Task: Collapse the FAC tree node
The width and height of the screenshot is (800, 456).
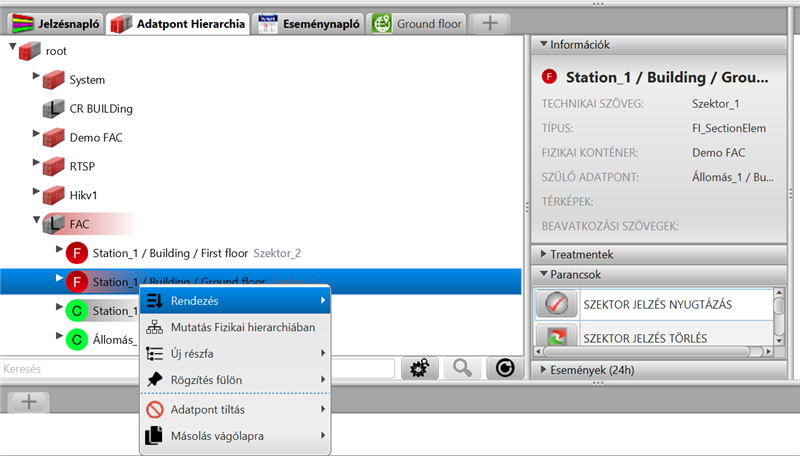Action: 35,221
